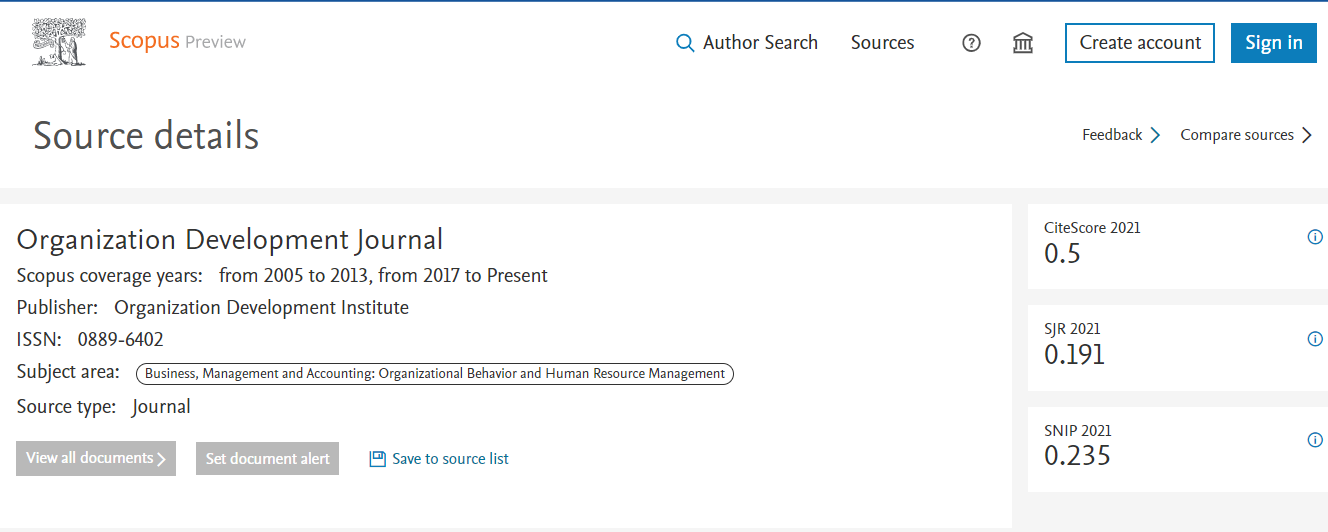
Task: Set a document alert
Action: point(267,458)
